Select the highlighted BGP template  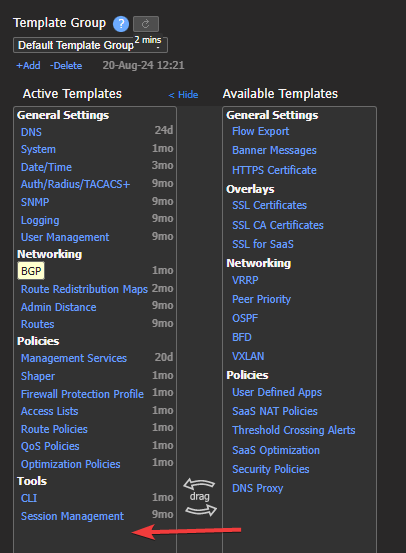click(x=31, y=271)
